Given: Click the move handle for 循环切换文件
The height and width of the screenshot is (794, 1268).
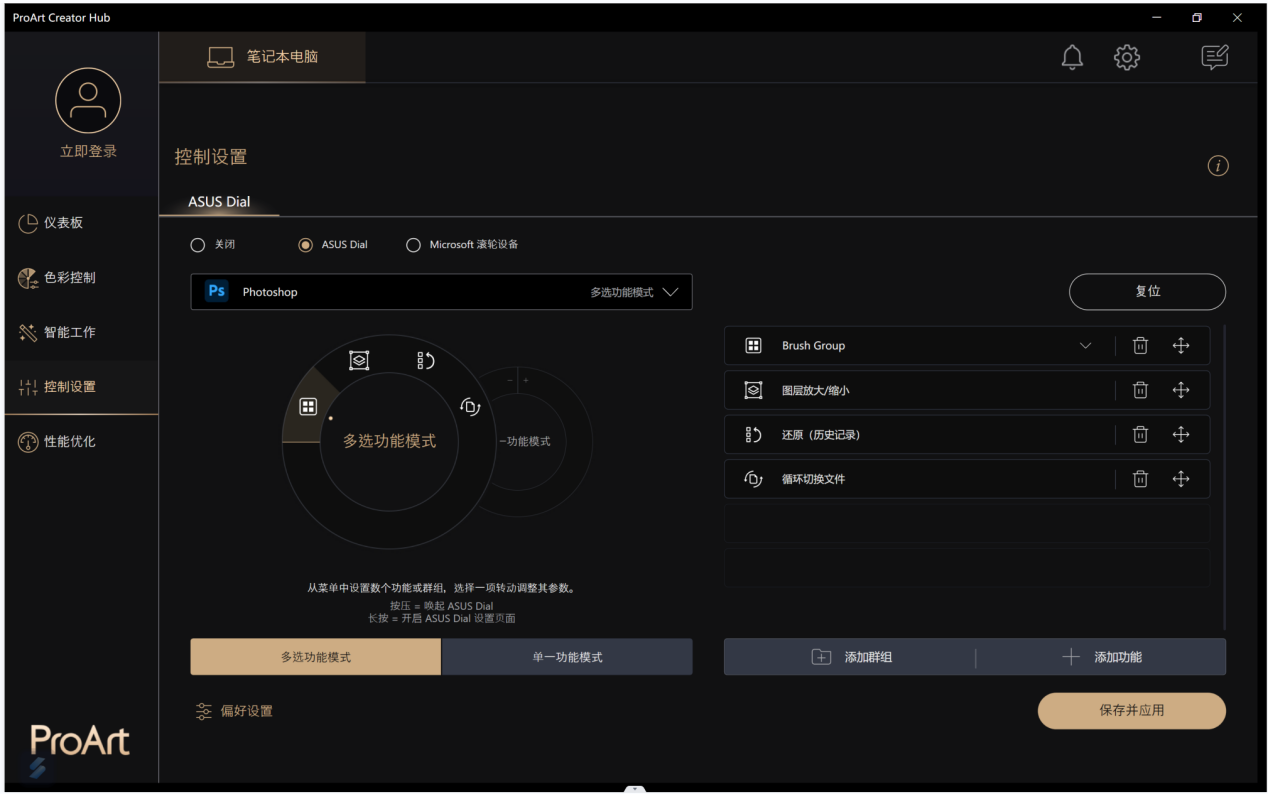Looking at the screenshot, I should 1181,479.
